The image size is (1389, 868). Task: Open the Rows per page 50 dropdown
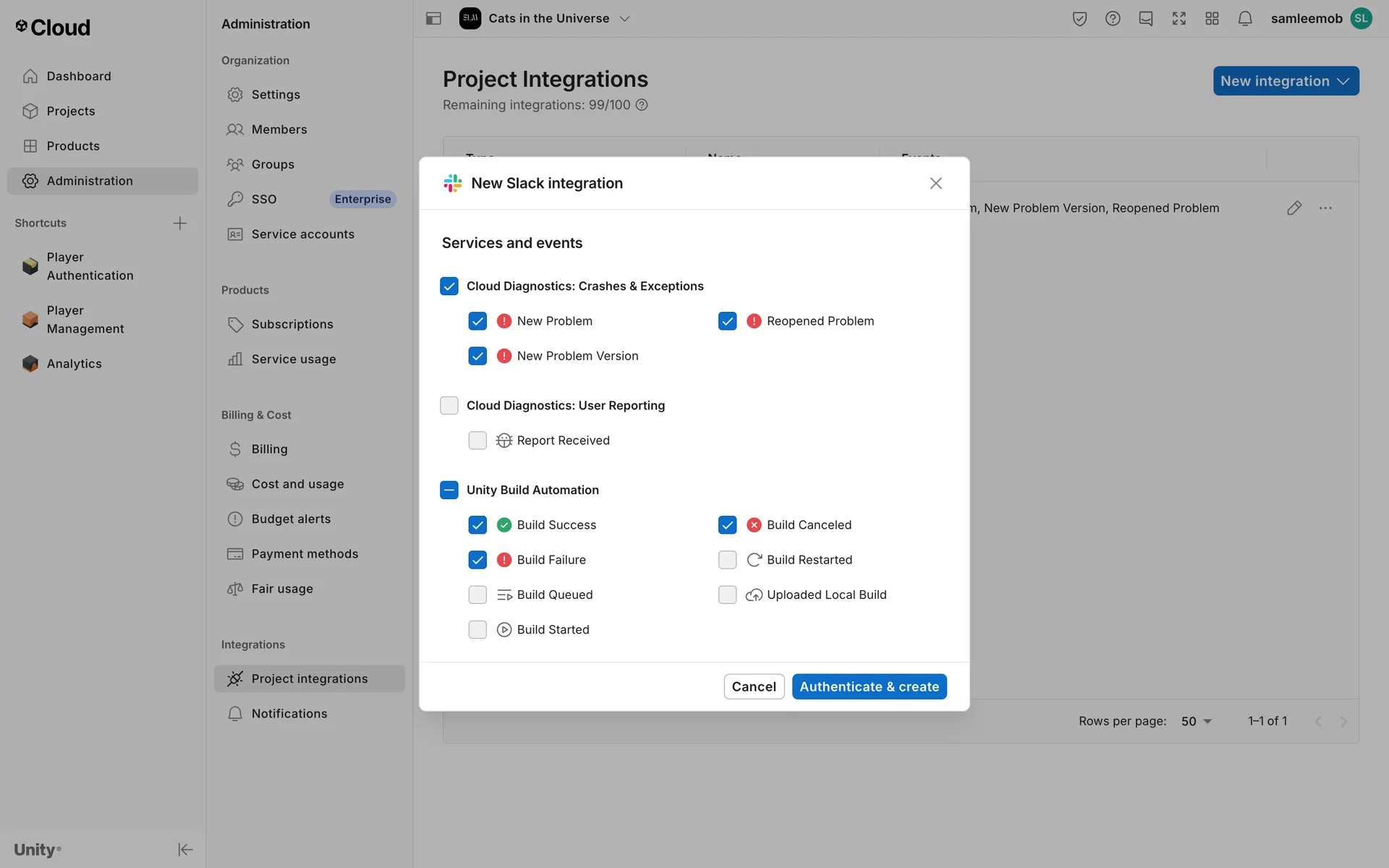[1196, 721]
